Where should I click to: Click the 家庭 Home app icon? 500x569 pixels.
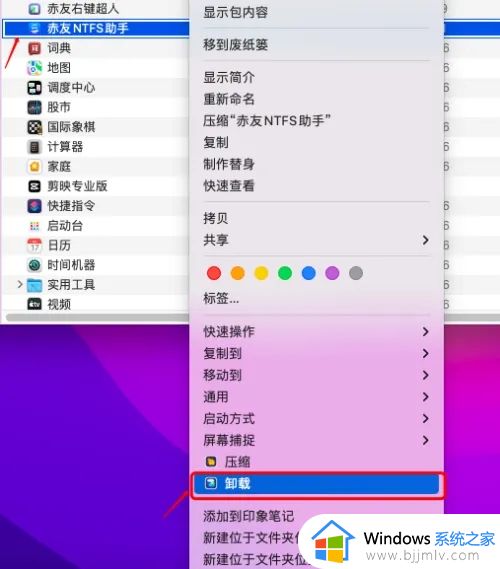[x=34, y=167]
